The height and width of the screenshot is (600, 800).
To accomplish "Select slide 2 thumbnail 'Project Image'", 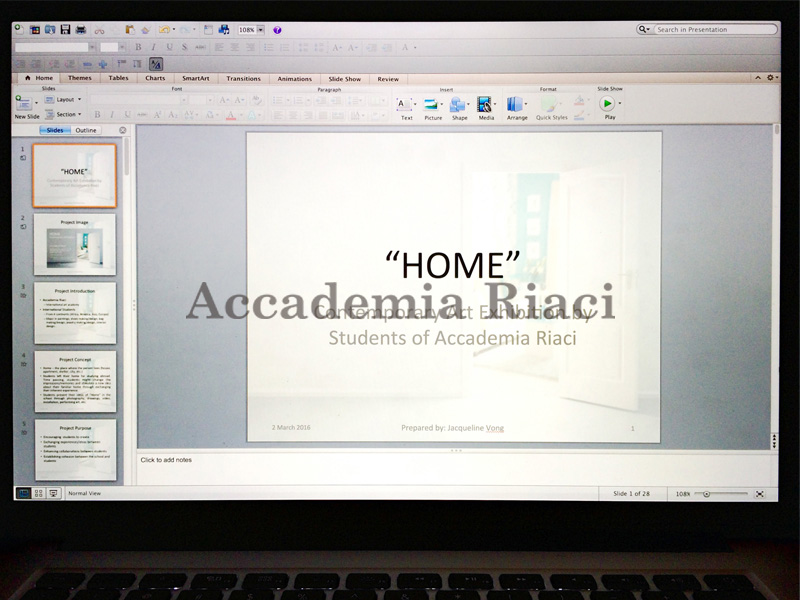I will (75, 244).
